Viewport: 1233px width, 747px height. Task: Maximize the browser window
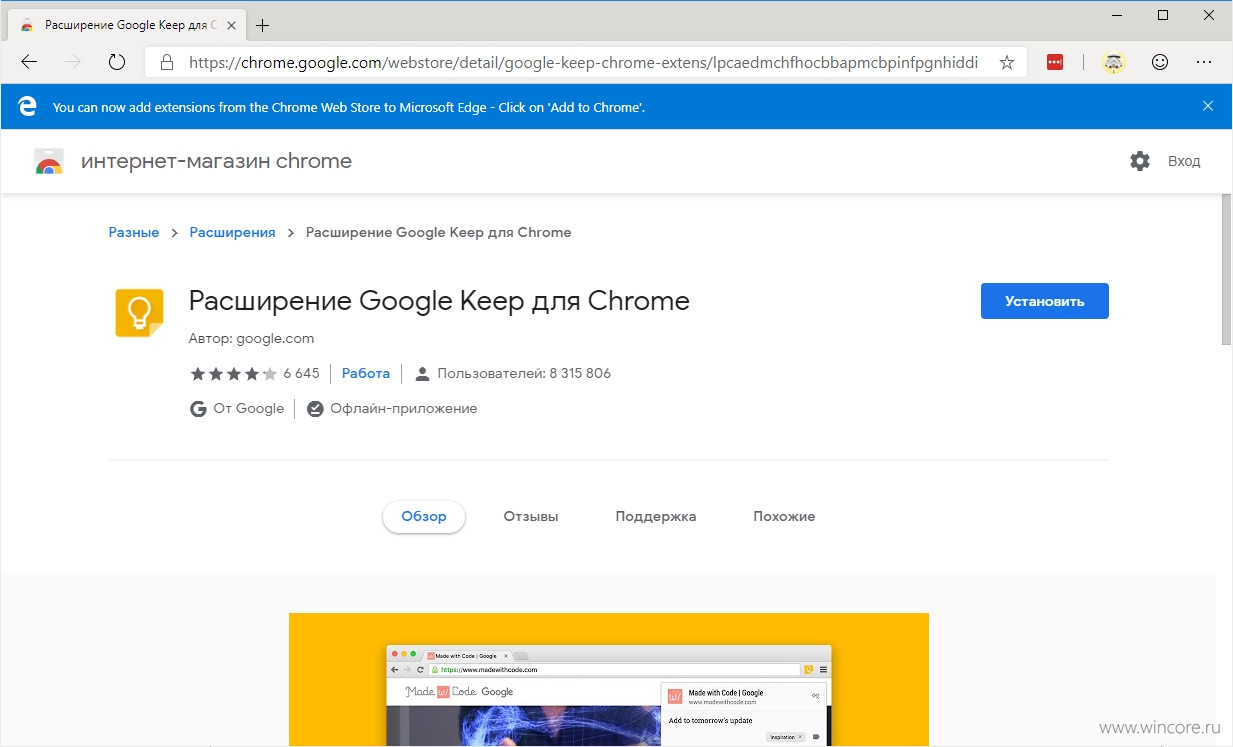click(1163, 15)
